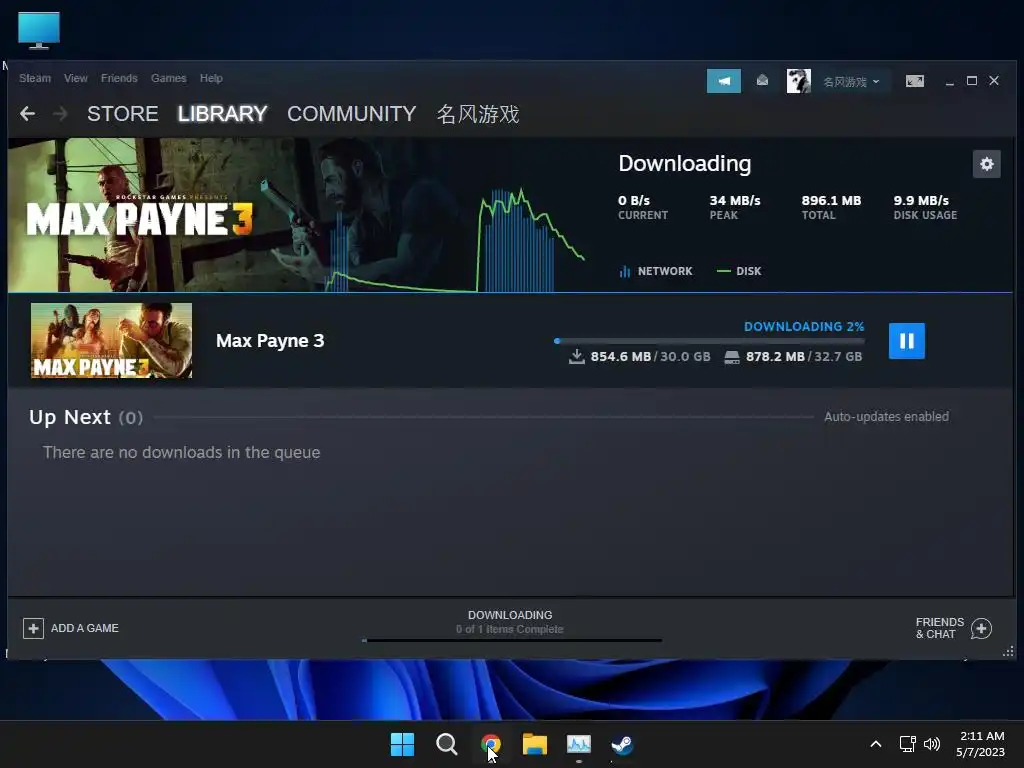Toggle the DISK graph legend
This screenshot has width=1024, height=768.
(739, 271)
